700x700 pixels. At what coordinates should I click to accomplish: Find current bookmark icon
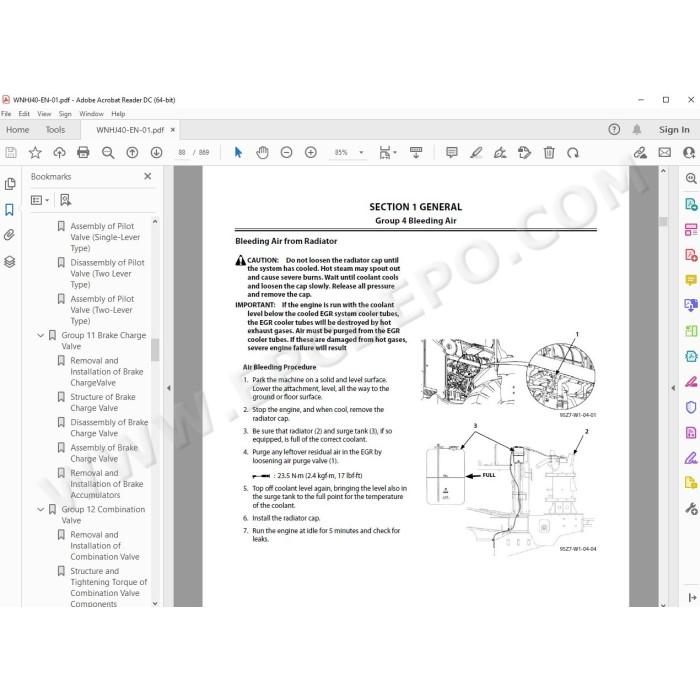pos(66,200)
